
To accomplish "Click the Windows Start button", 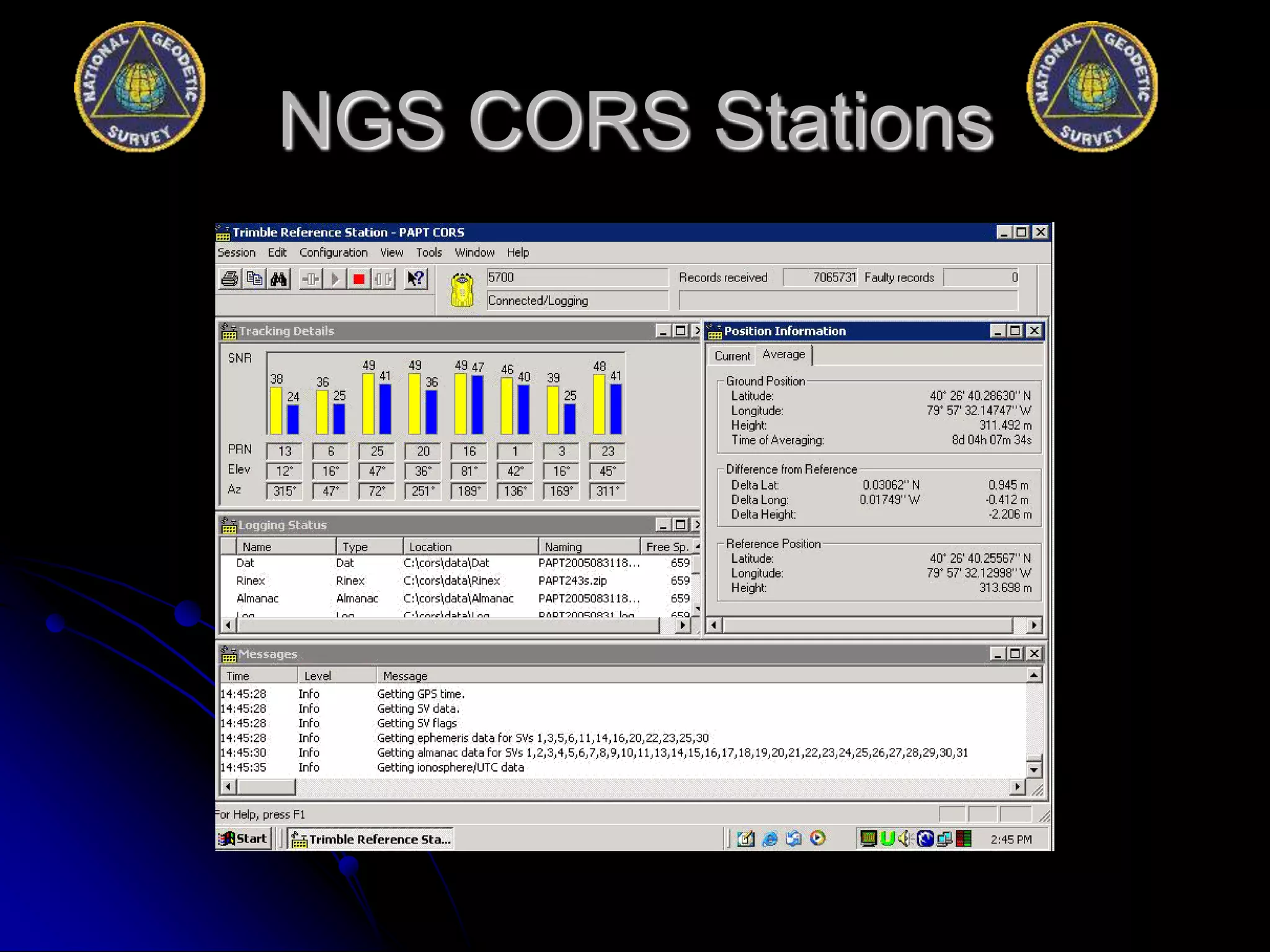I will click(244, 839).
